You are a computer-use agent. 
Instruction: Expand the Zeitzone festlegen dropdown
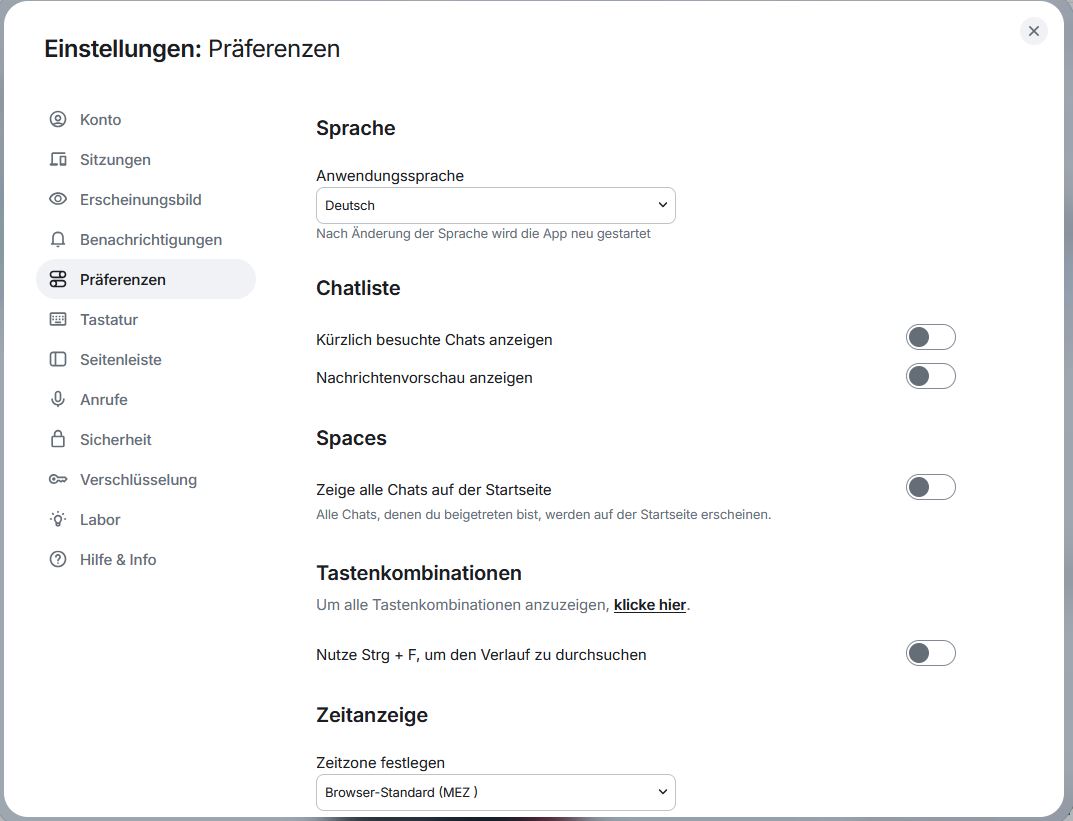coord(495,793)
